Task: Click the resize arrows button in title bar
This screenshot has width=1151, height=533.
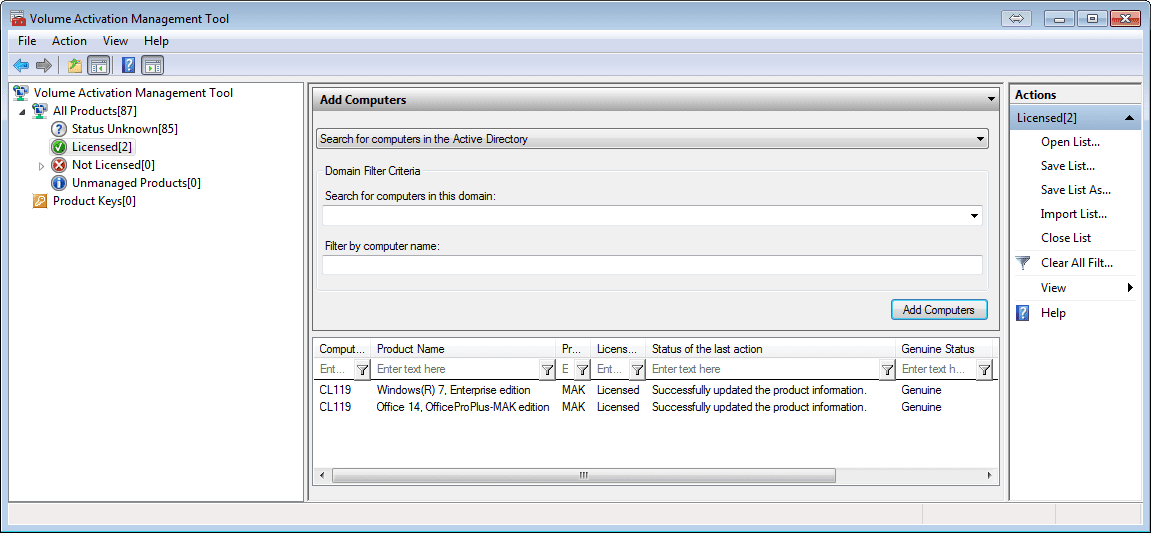Action: pyautogui.click(x=1017, y=19)
